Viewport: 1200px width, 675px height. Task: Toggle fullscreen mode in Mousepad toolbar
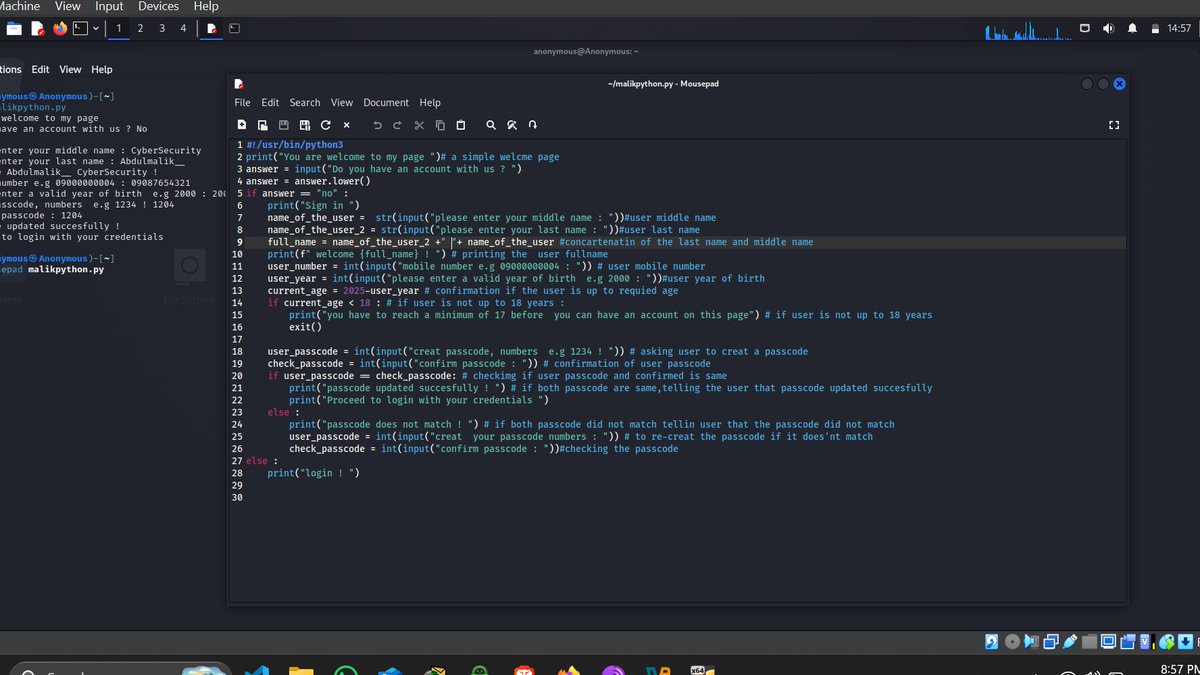(x=1114, y=125)
